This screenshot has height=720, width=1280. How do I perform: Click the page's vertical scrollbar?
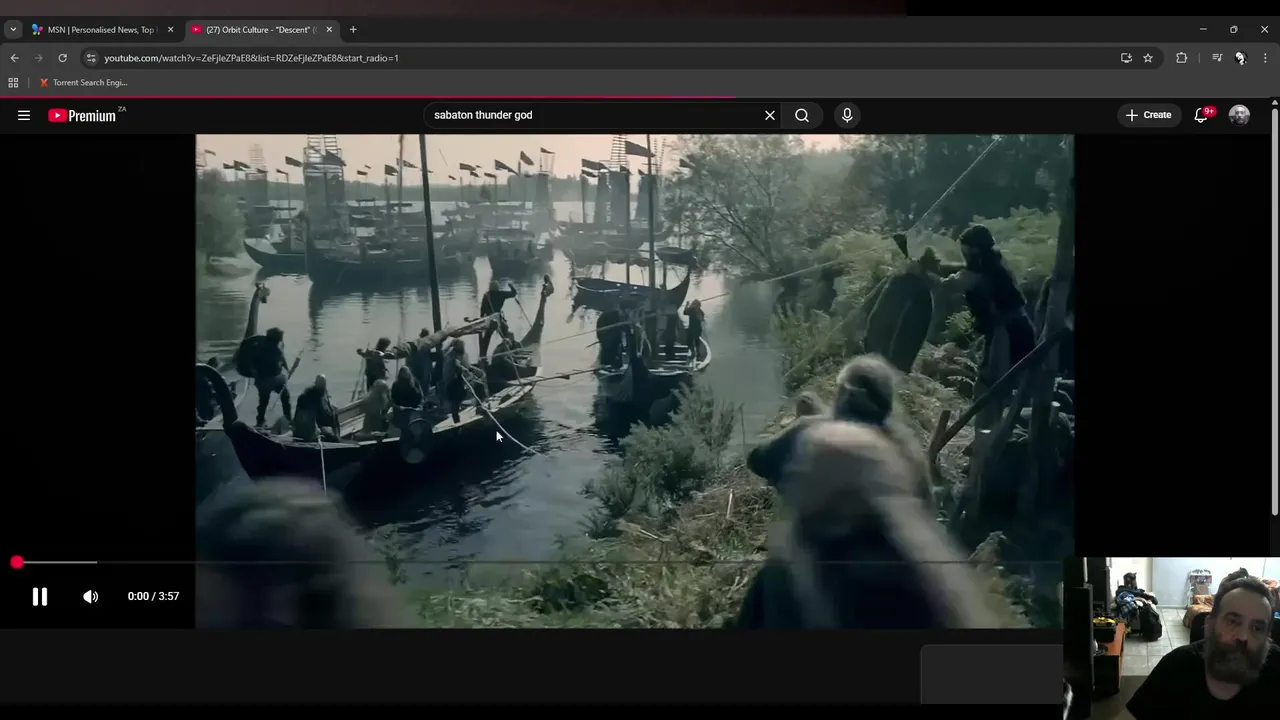(1274, 310)
